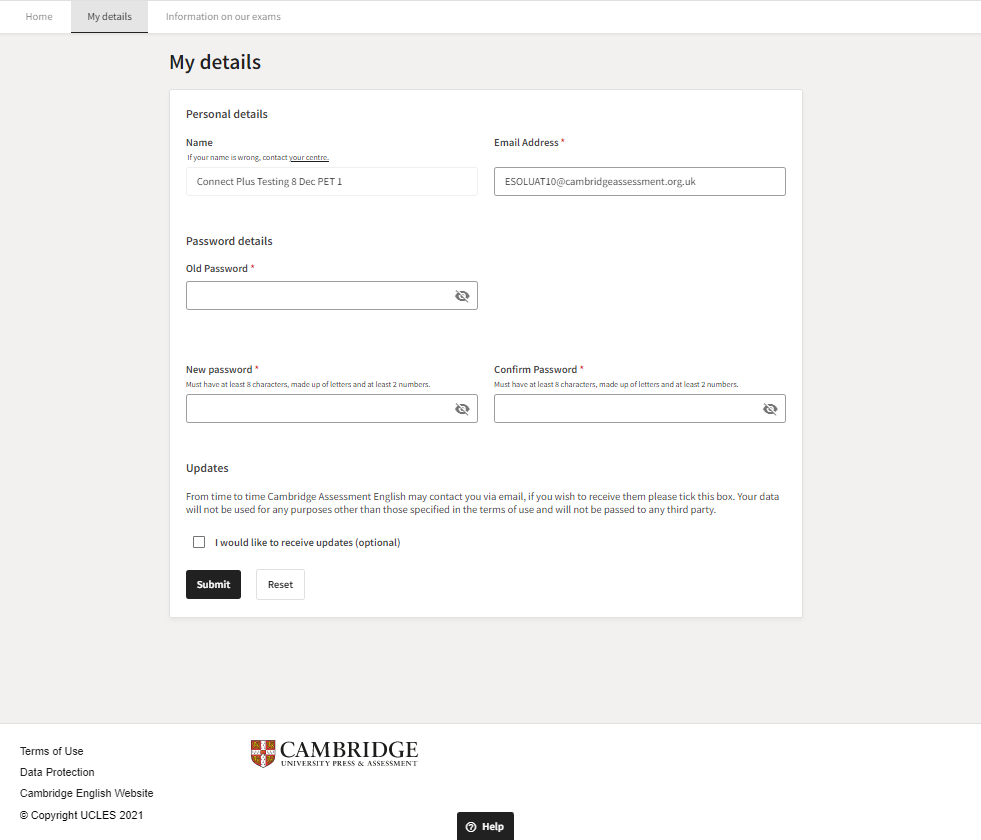Submit the personal details form
981x840 pixels.
coord(213,584)
